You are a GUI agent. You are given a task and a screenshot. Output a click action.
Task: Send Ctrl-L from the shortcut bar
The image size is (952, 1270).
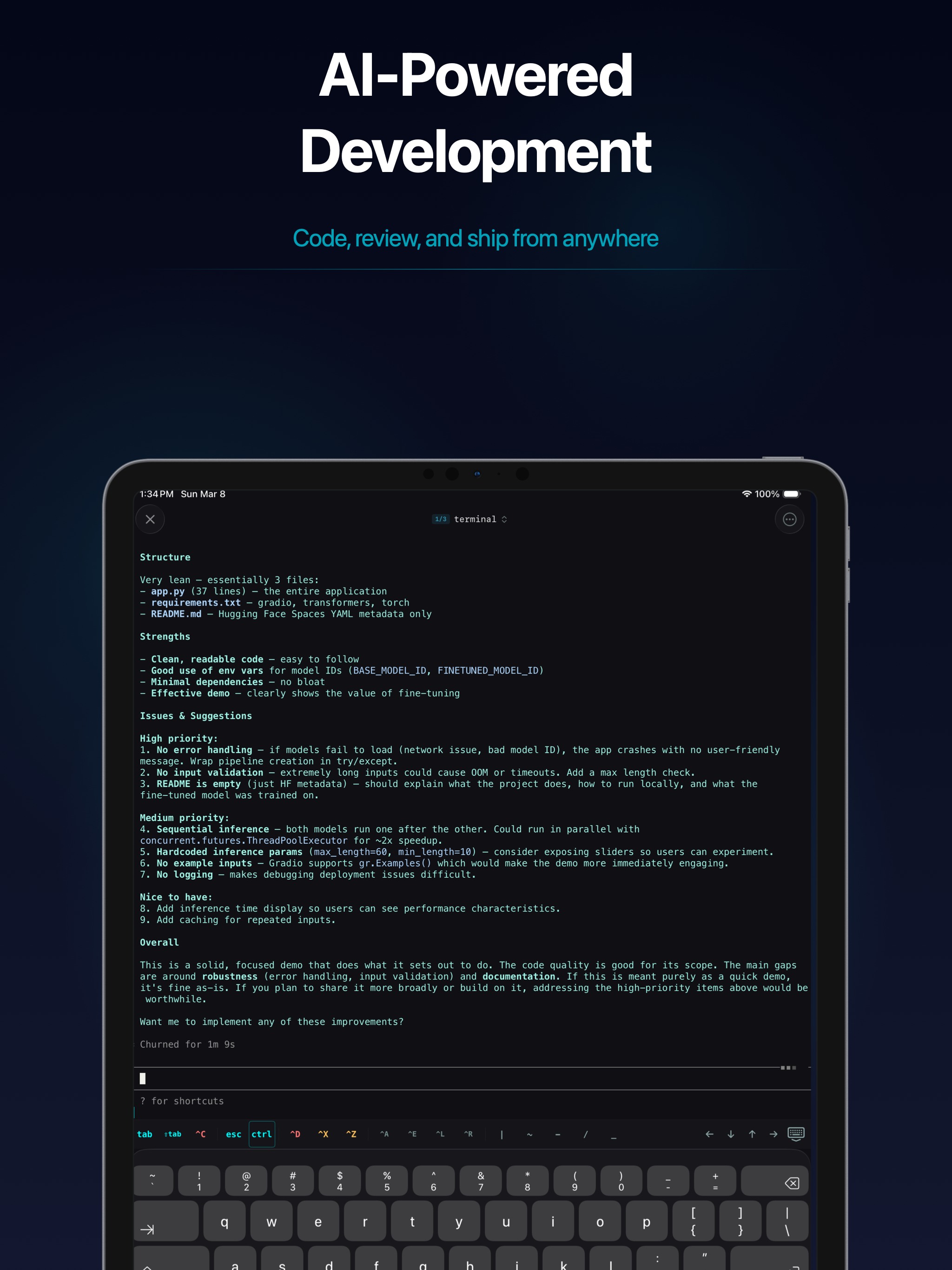(440, 1134)
